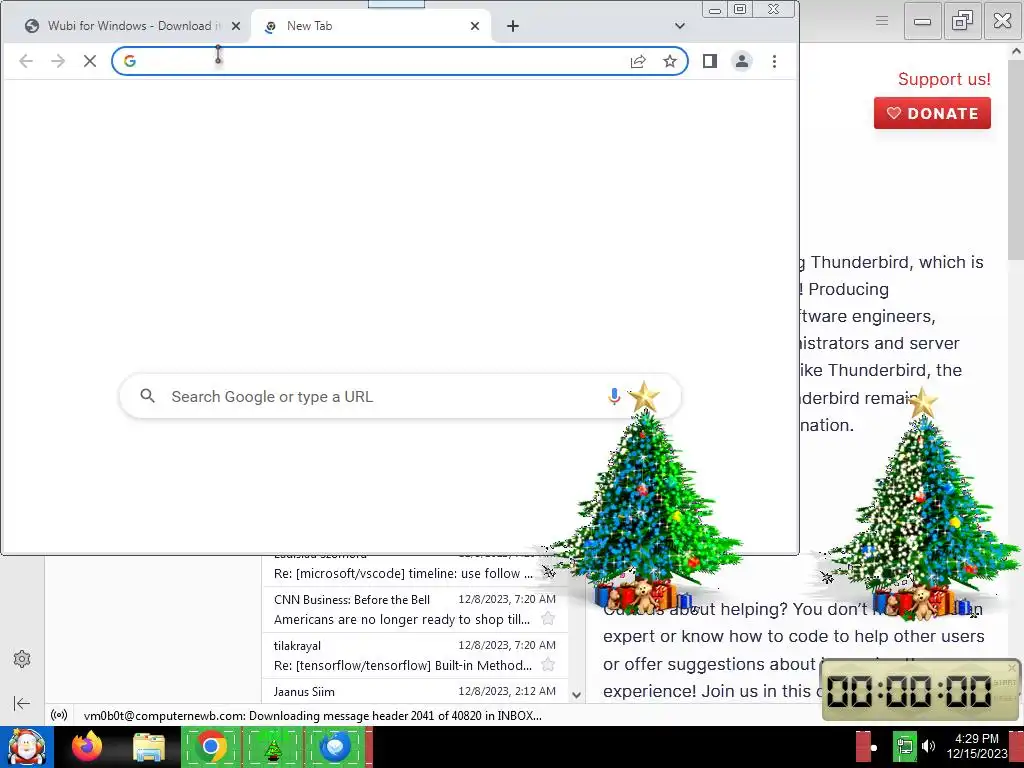Open volume tray icon
1024x768 pixels.
(x=928, y=746)
